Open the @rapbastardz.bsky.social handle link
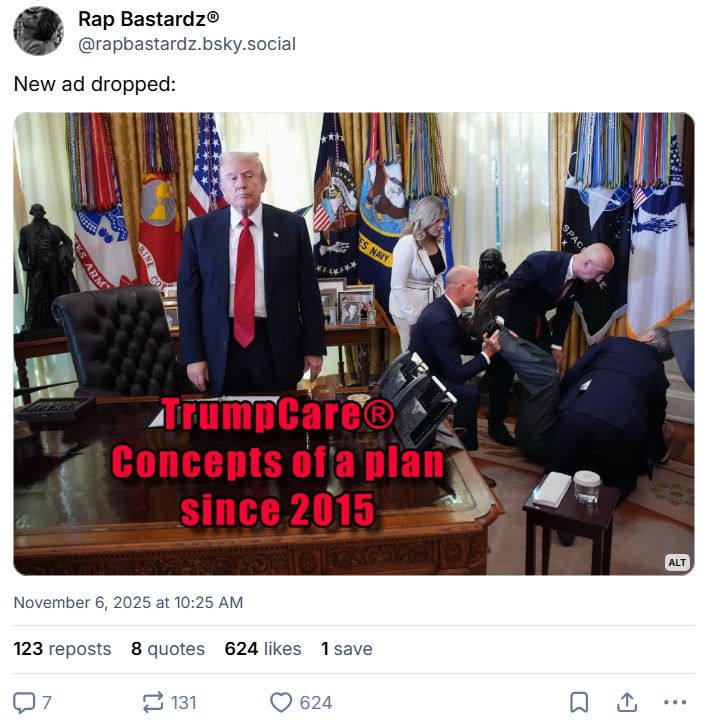This screenshot has width=713, height=728. [x=187, y=44]
